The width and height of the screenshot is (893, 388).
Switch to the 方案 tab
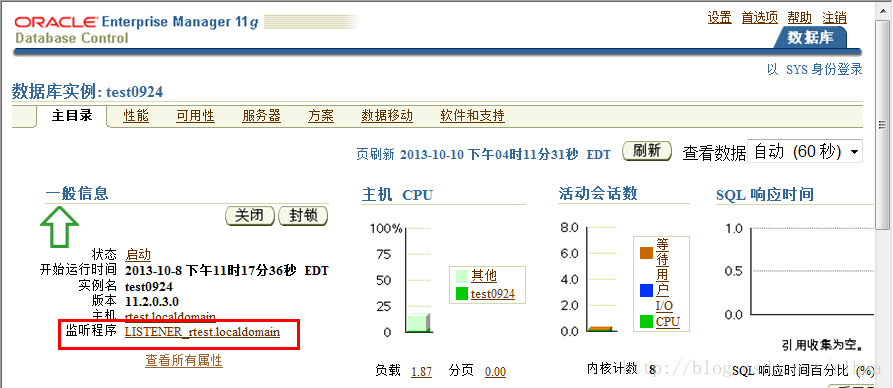click(x=321, y=116)
